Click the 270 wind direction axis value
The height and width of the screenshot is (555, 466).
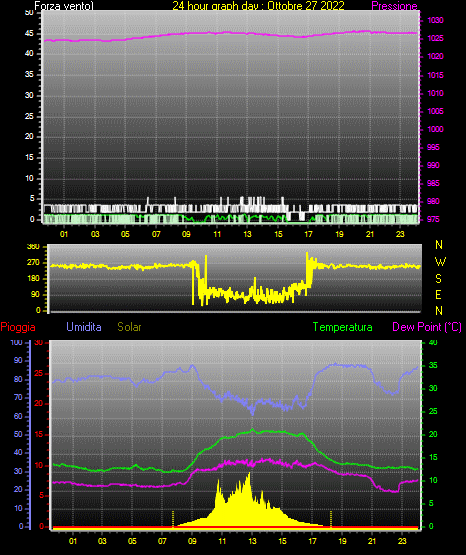33,263
